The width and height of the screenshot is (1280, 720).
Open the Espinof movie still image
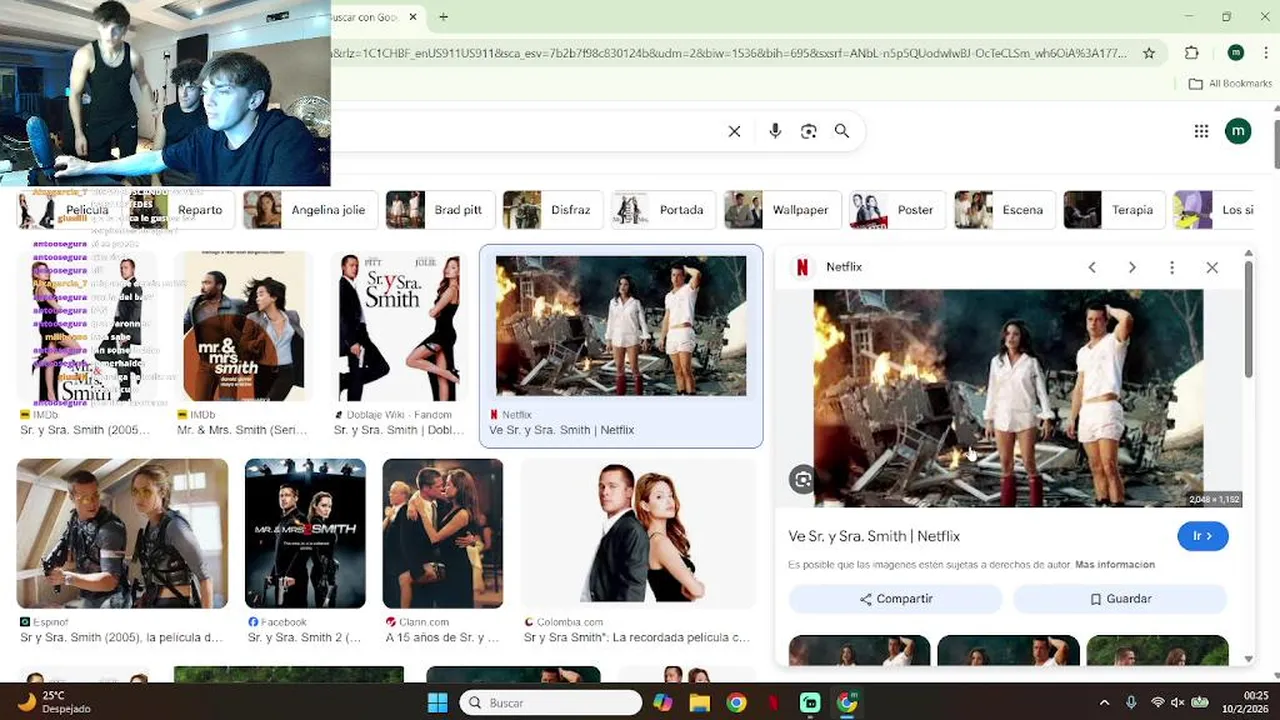click(x=122, y=534)
